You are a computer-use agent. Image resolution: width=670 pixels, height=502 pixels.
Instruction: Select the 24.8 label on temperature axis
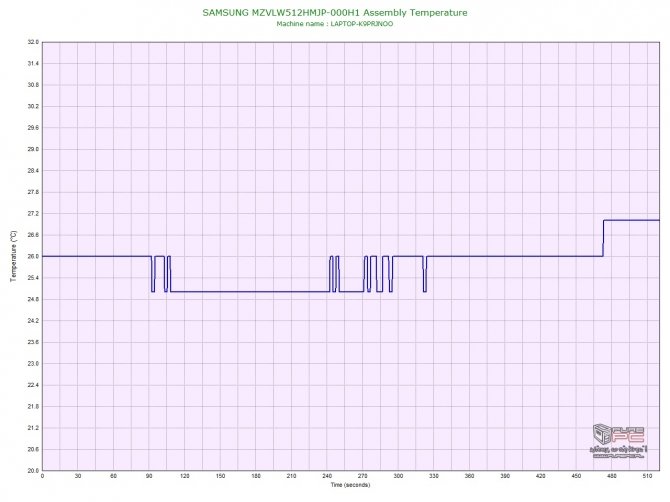33,299
